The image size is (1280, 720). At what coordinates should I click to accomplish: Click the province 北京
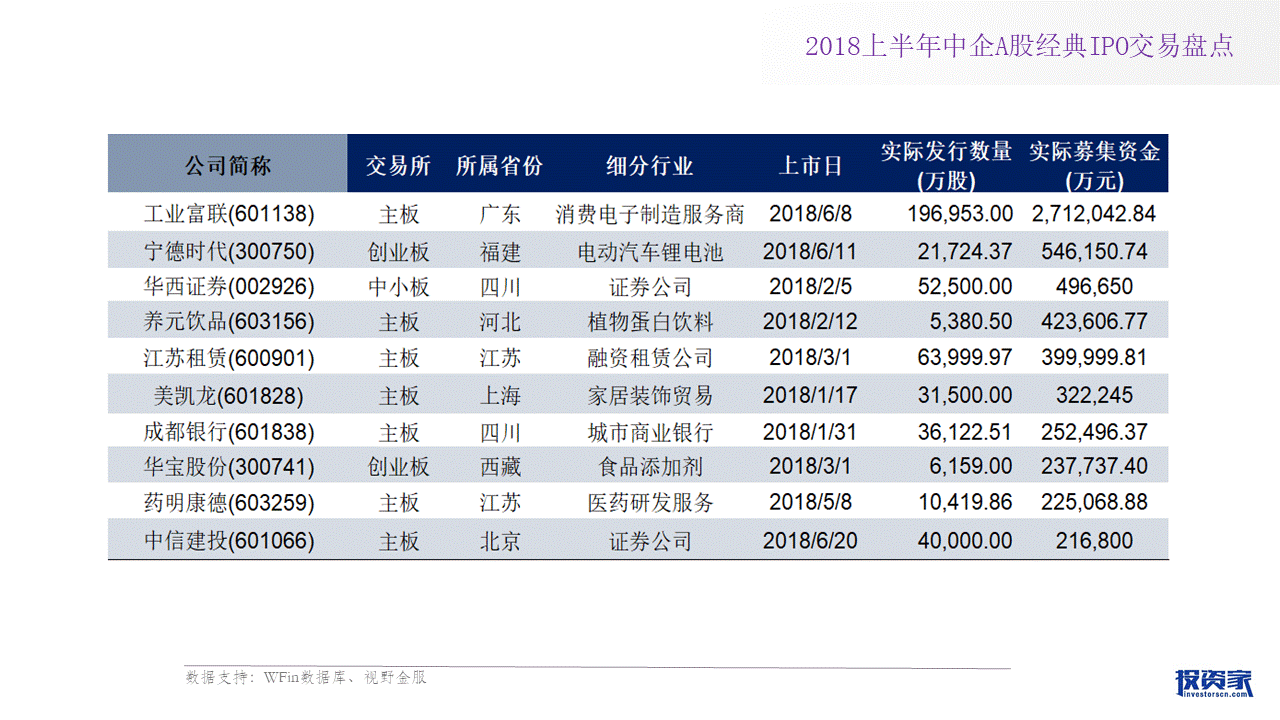(500, 541)
